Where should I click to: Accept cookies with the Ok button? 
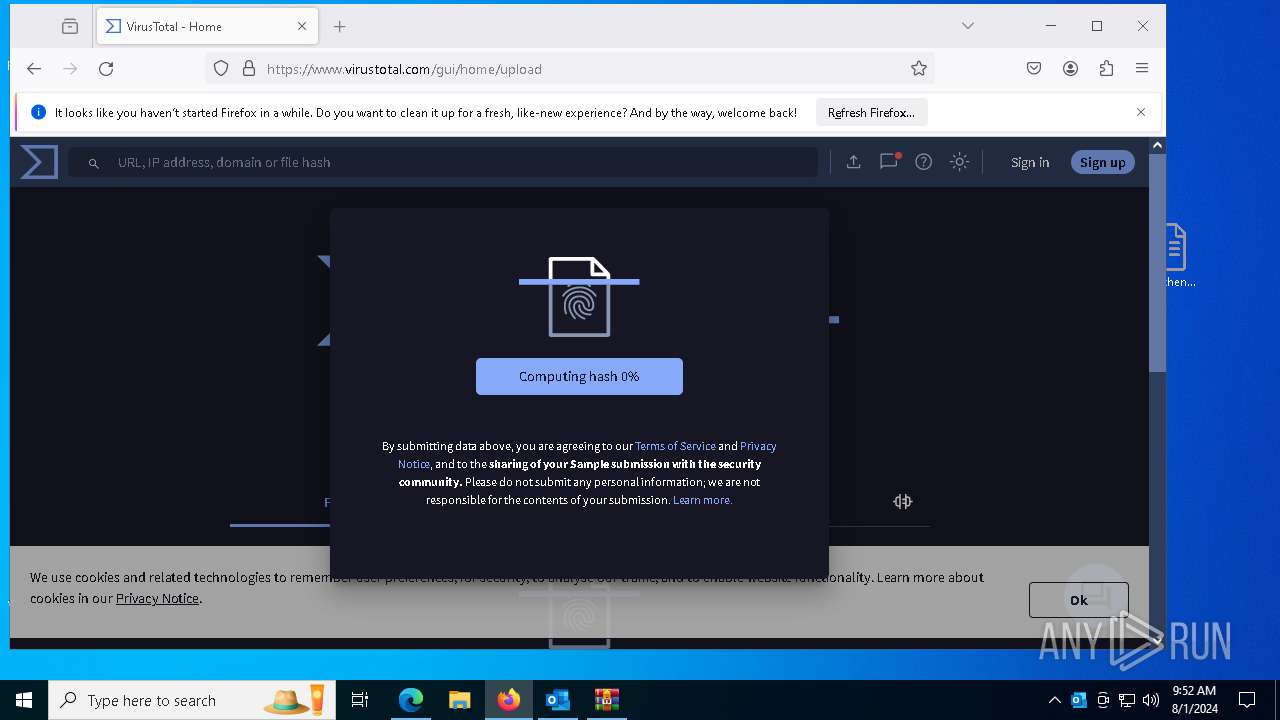[x=1078, y=600]
